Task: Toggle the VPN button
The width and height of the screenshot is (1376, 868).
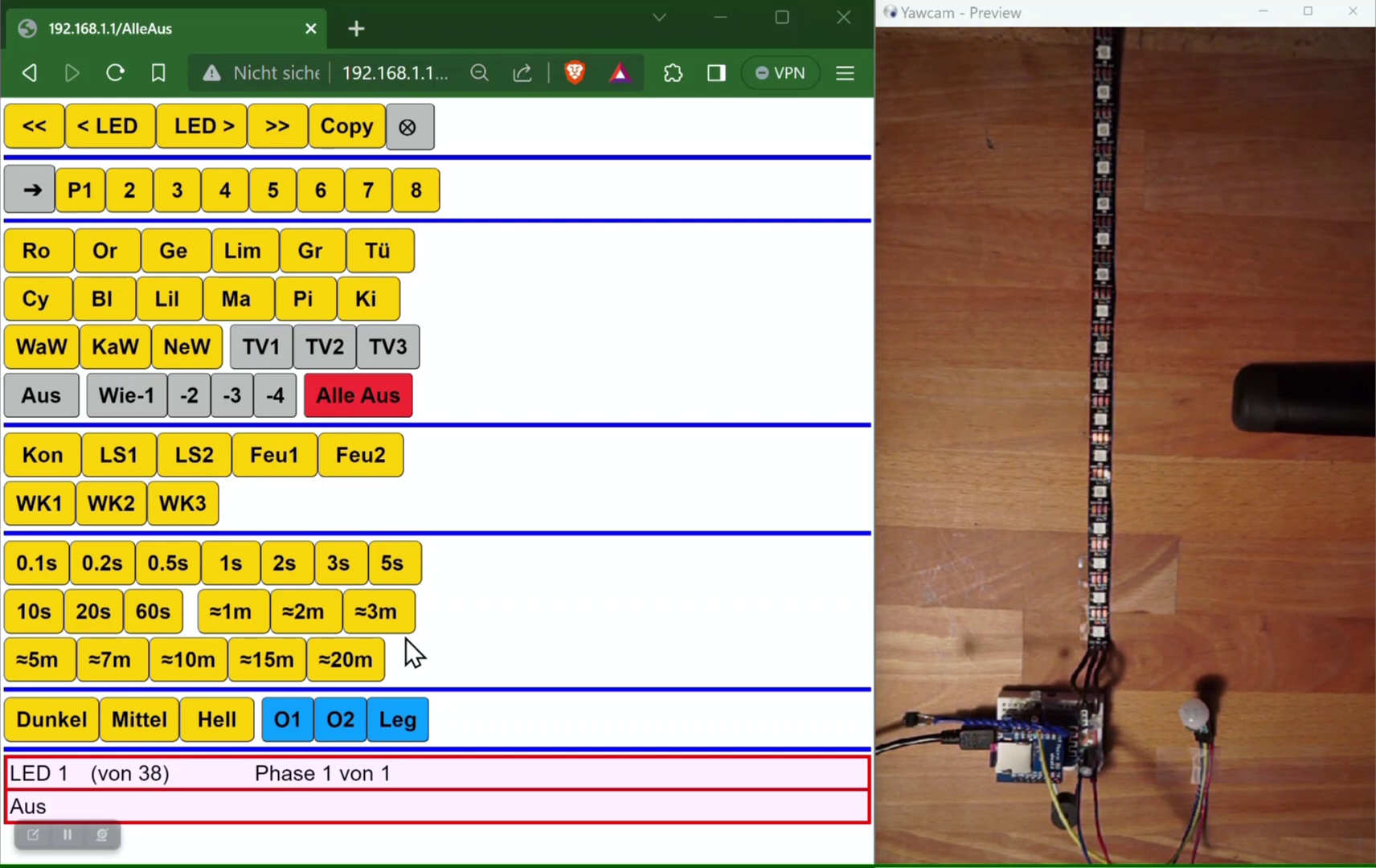Action: coord(780,73)
